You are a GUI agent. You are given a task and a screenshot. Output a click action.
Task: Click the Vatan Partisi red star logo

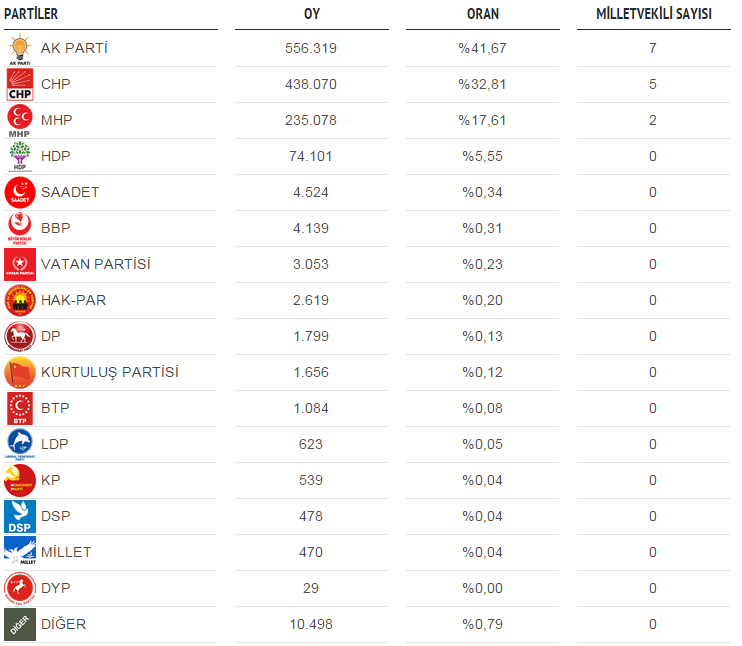tap(20, 265)
